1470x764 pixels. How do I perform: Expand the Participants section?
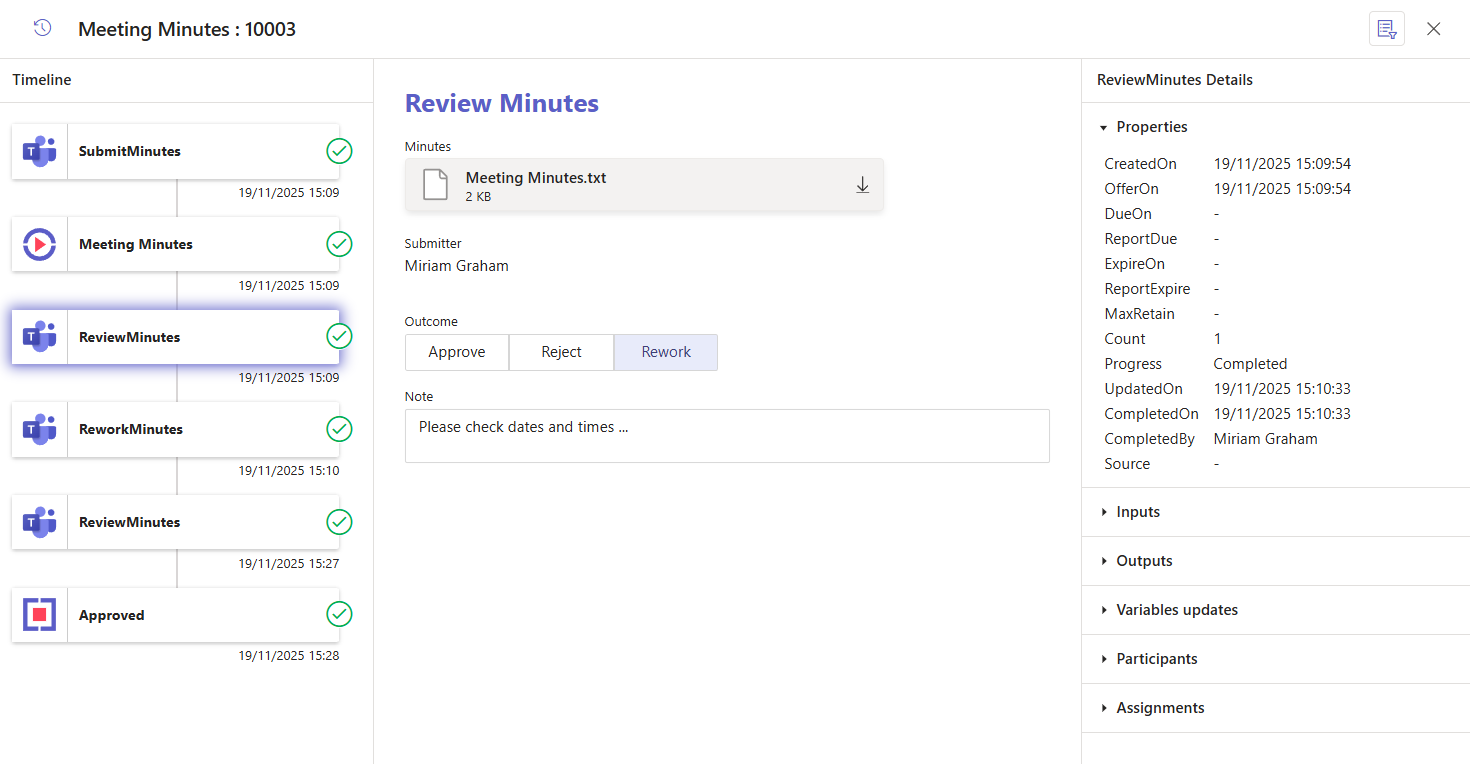click(x=1156, y=659)
